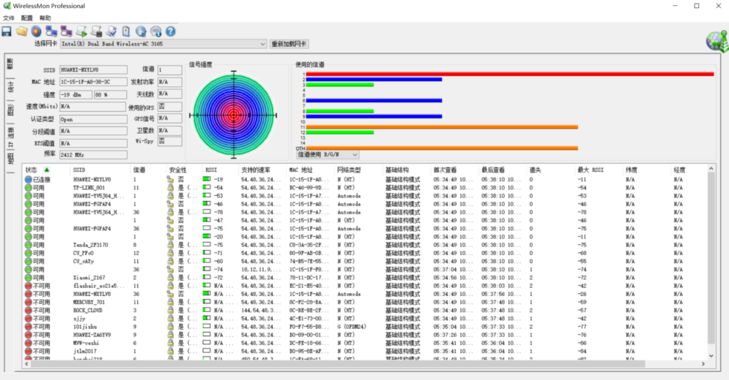The image size is (729, 380).
Task: Open the 文件 (File) menu
Action: click(x=8, y=18)
